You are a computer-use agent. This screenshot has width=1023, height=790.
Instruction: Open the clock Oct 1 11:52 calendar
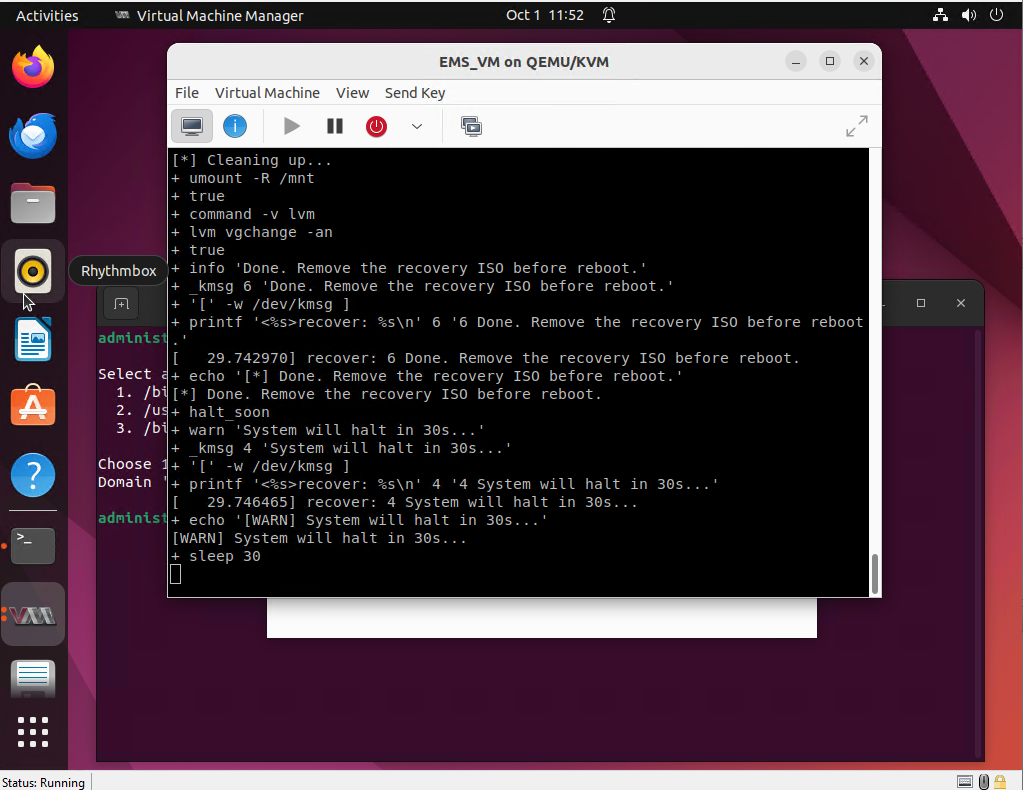545,15
